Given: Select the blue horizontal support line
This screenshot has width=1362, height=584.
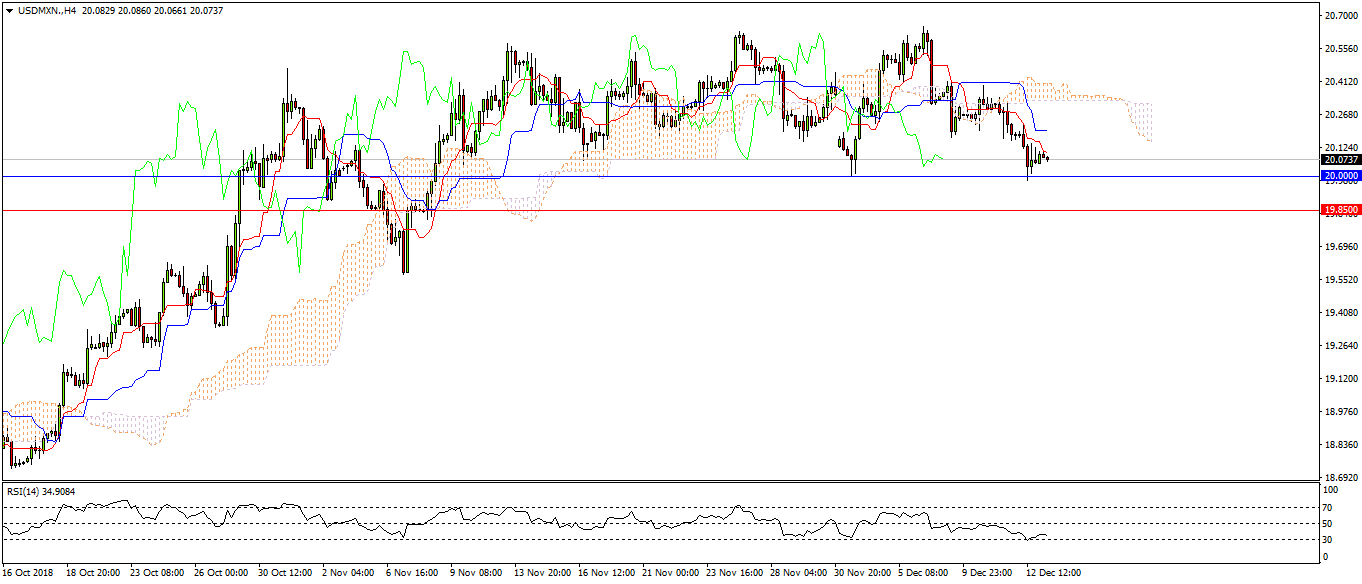Looking at the screenshot, I should 600,177.
